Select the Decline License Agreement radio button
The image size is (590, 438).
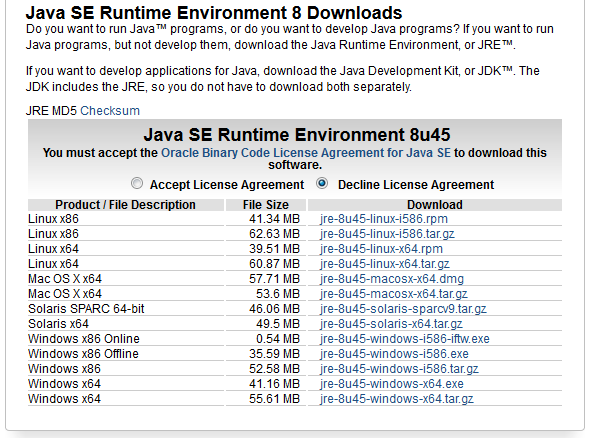coord(322,184)
